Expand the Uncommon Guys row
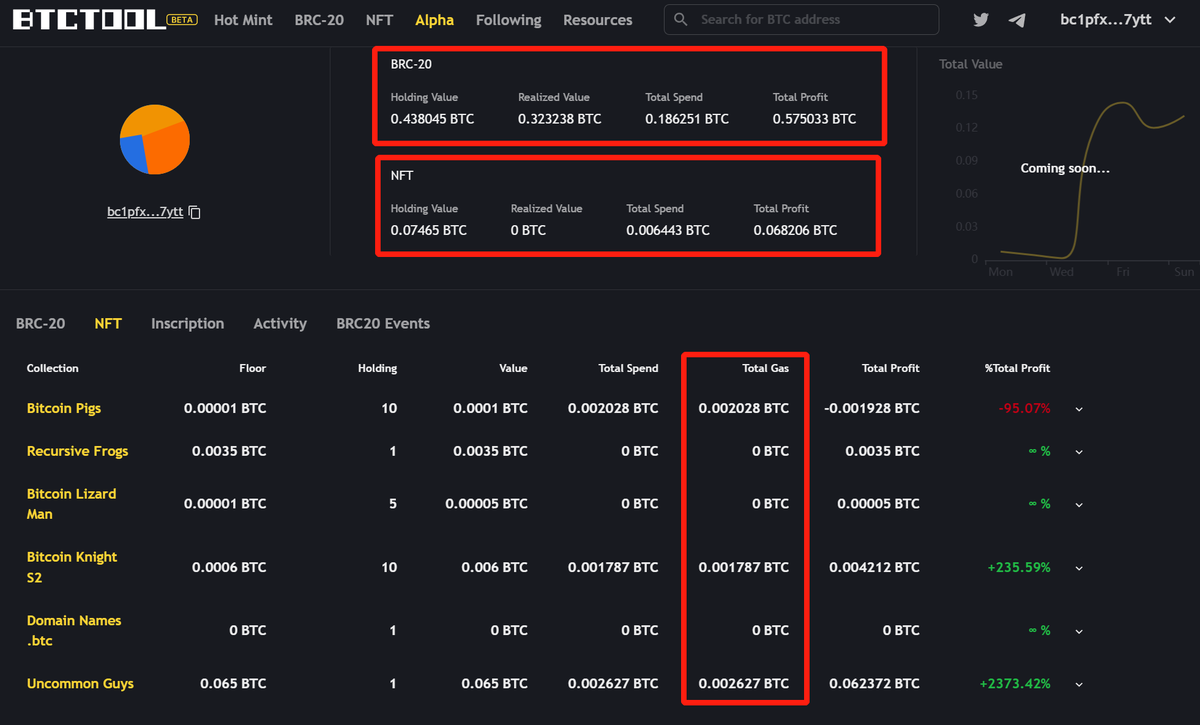The height and width of the screenshot is (725, 1200). (x=1079, y=685)
